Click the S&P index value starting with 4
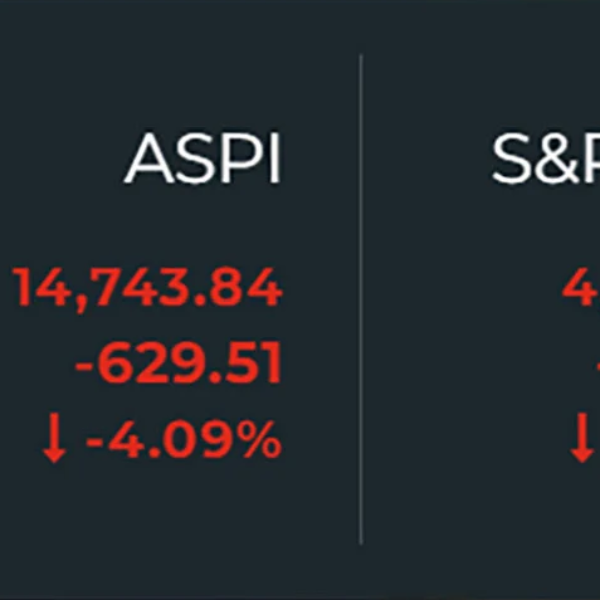The height and width of the screenshot is (600, 600). tap(581, 287)
